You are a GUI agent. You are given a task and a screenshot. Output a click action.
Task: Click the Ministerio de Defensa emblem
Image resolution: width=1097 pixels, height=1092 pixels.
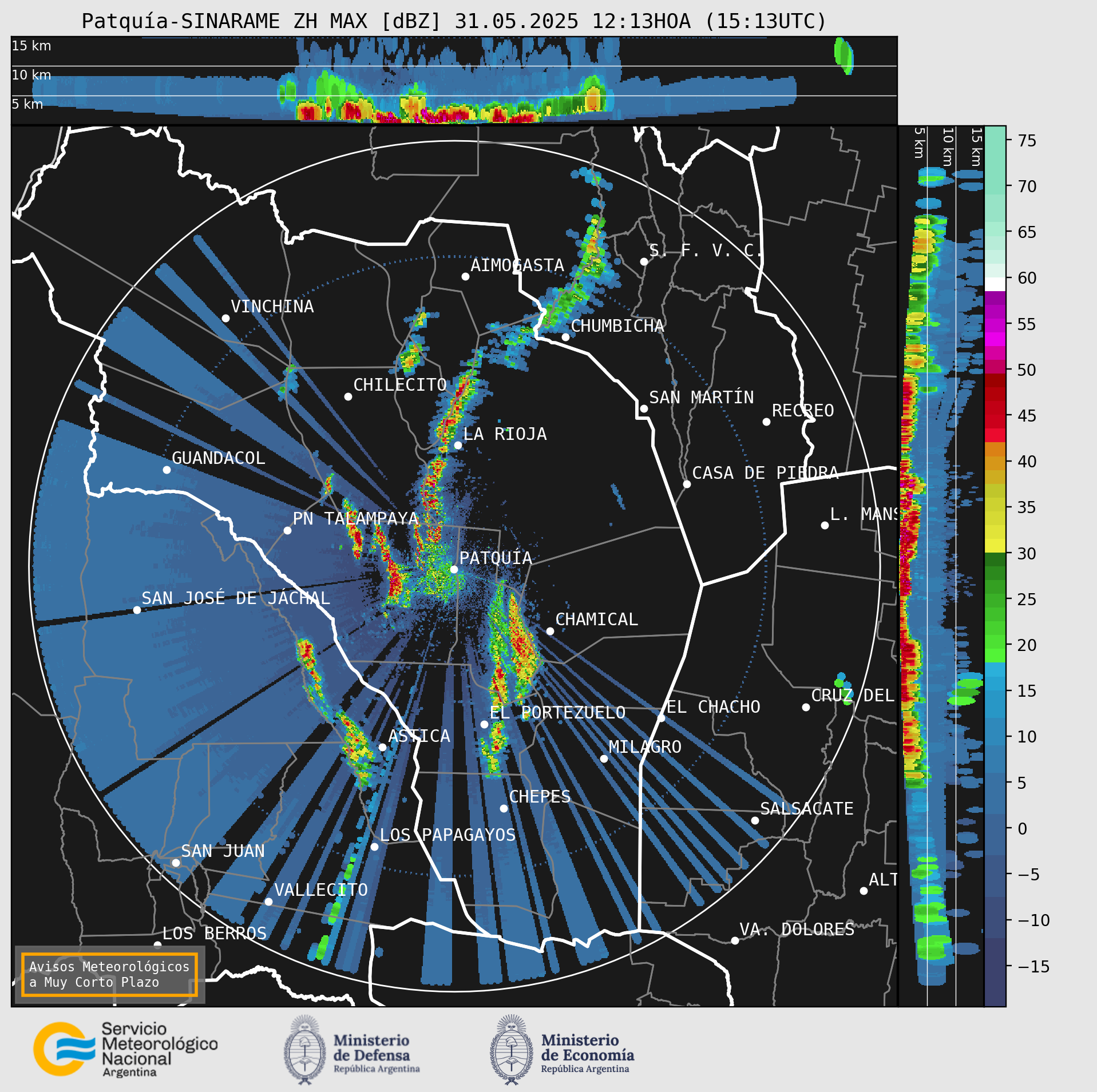tap(304, 1049)
